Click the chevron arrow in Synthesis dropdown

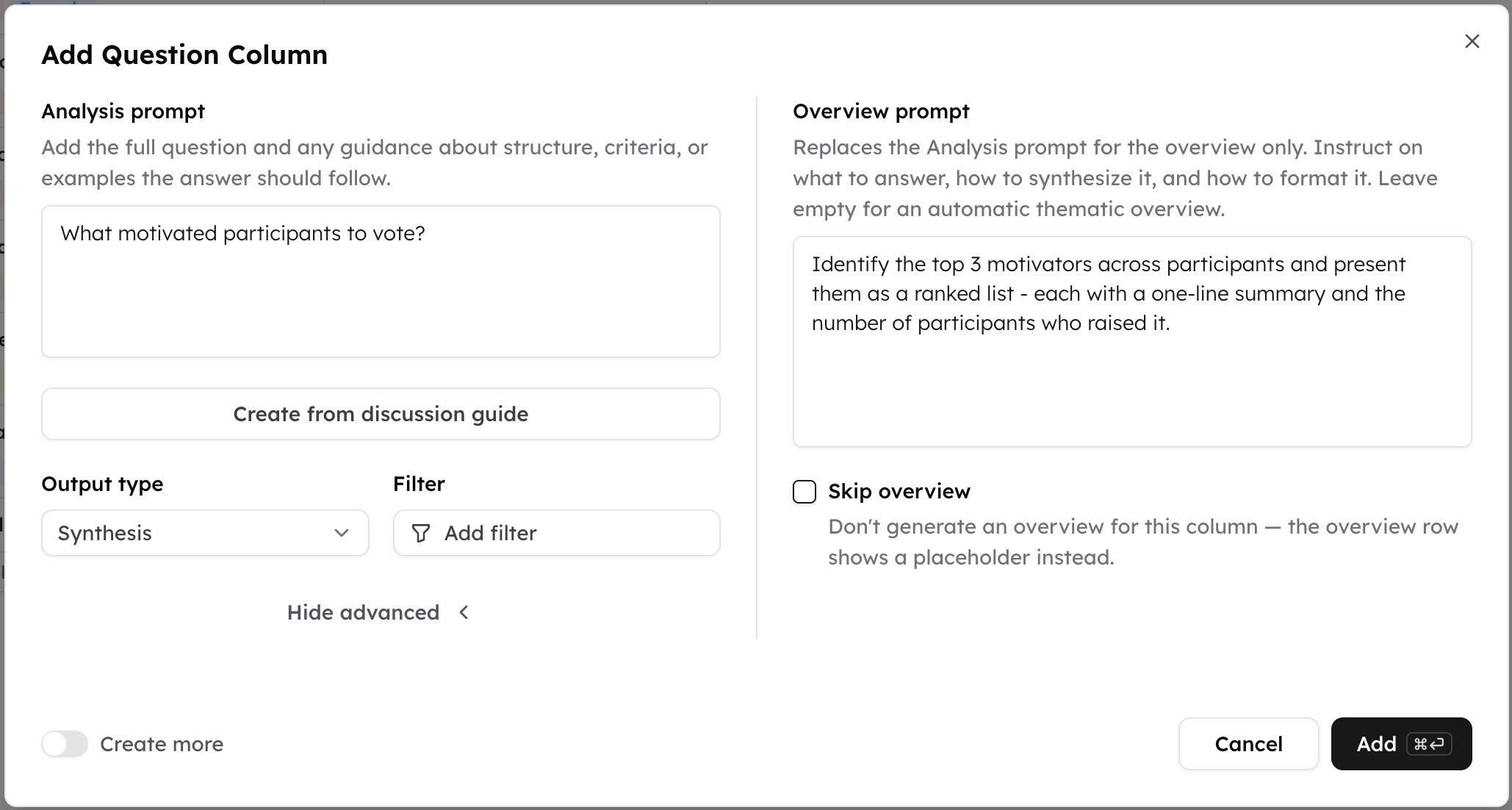pos(342,533)
